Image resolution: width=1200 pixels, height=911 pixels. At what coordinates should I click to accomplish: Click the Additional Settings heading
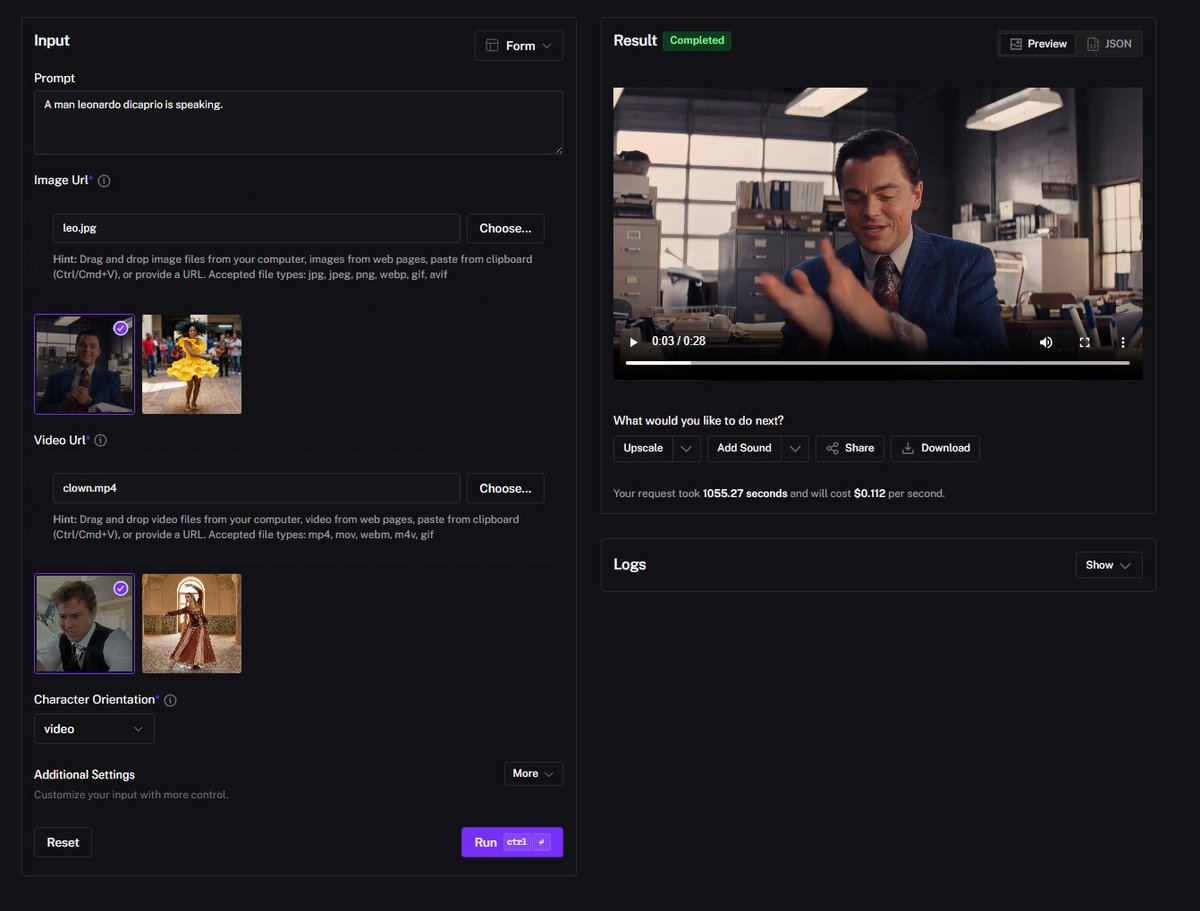pos(84,775)
